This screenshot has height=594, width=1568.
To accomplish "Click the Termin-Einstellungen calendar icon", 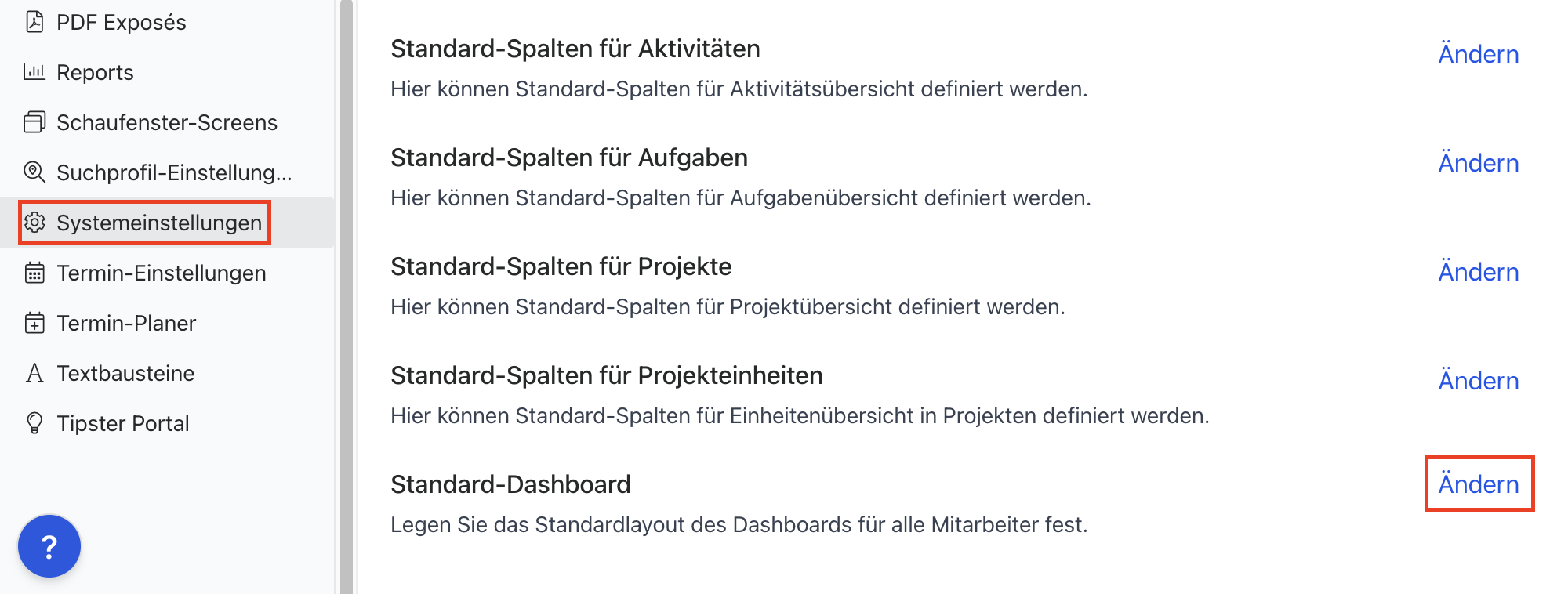I will click(34, 273).
